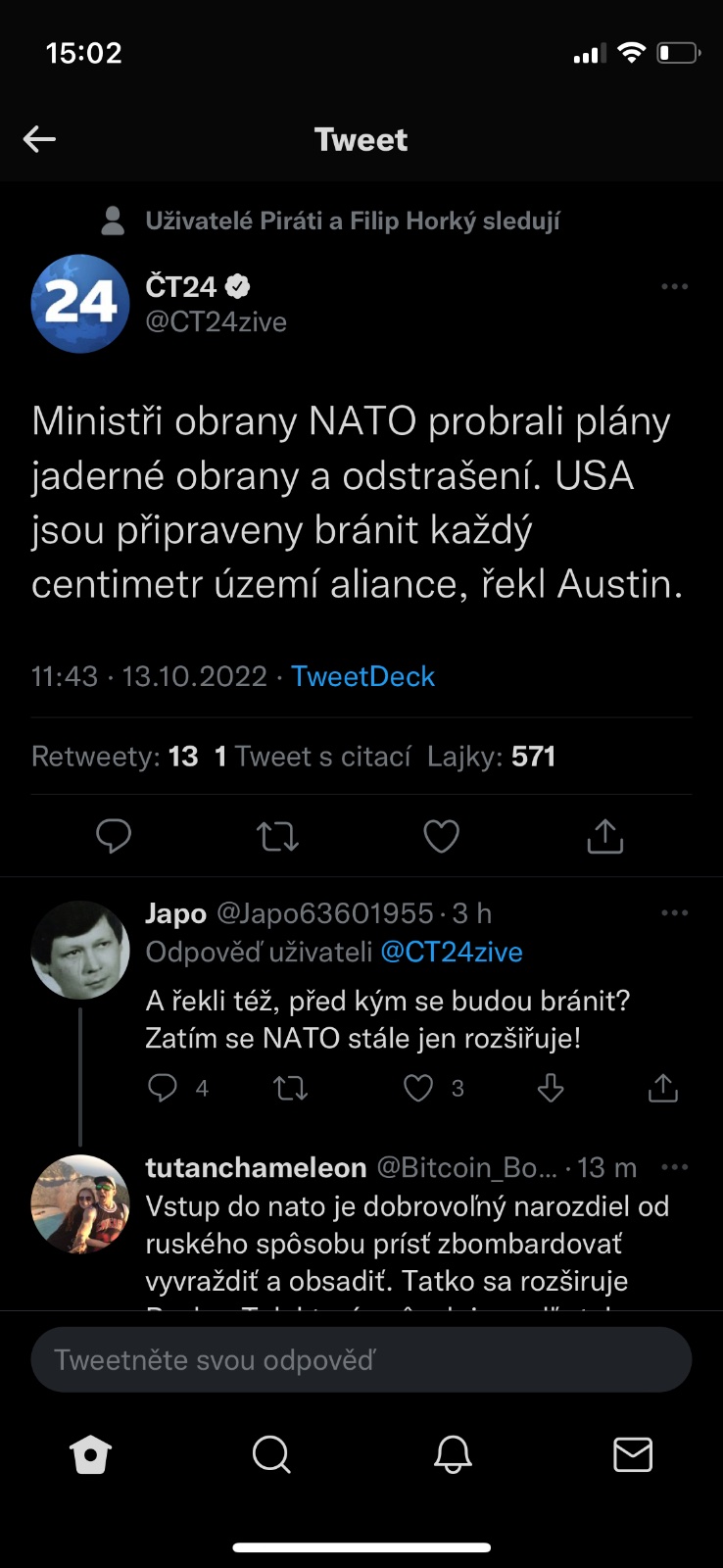Viewport: 723px width, 1568px height.
Task: Like the ČT24 tweet
Action: pos(441,836)
